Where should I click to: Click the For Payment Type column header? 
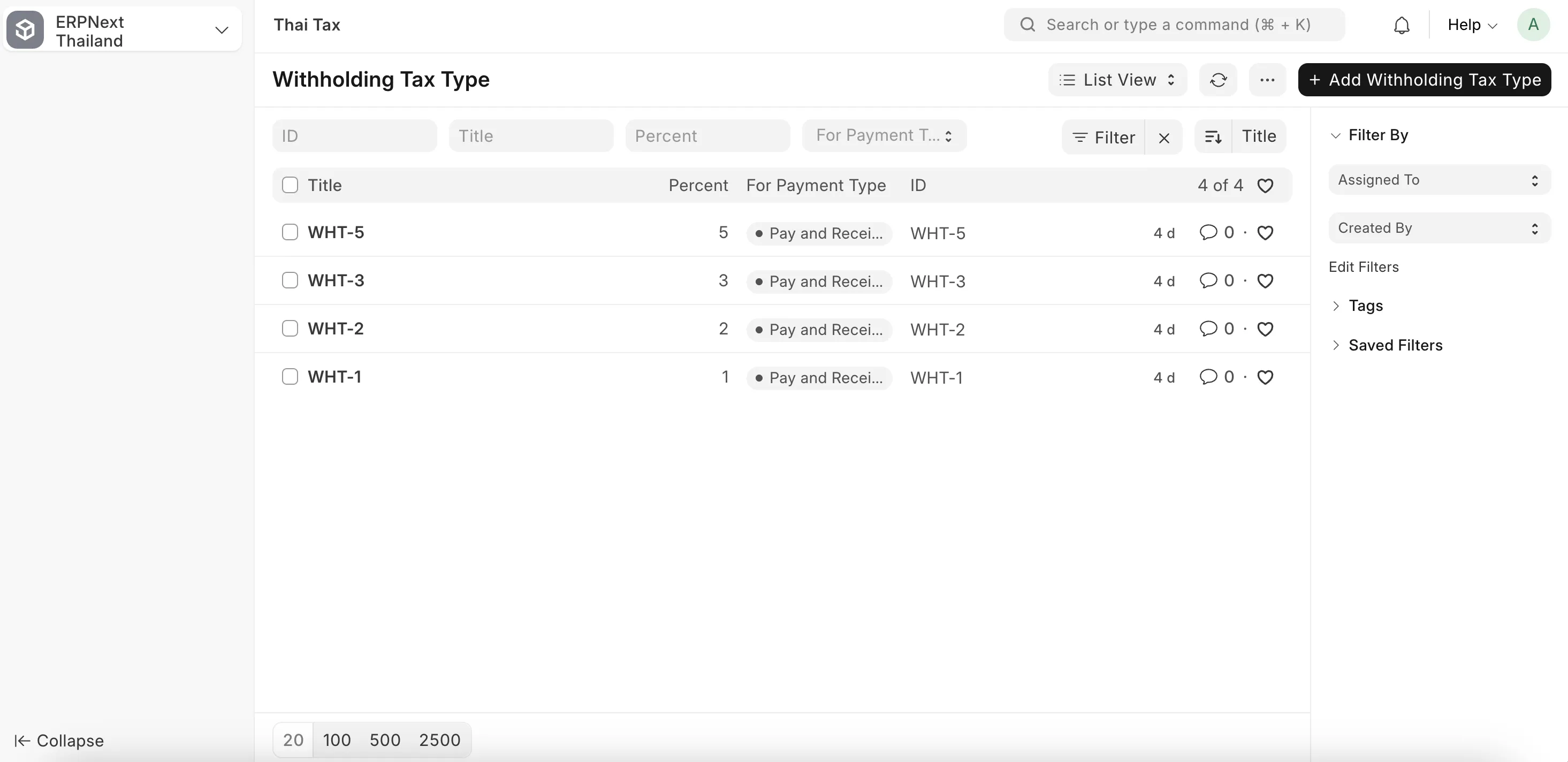click(x=816, y=185)
